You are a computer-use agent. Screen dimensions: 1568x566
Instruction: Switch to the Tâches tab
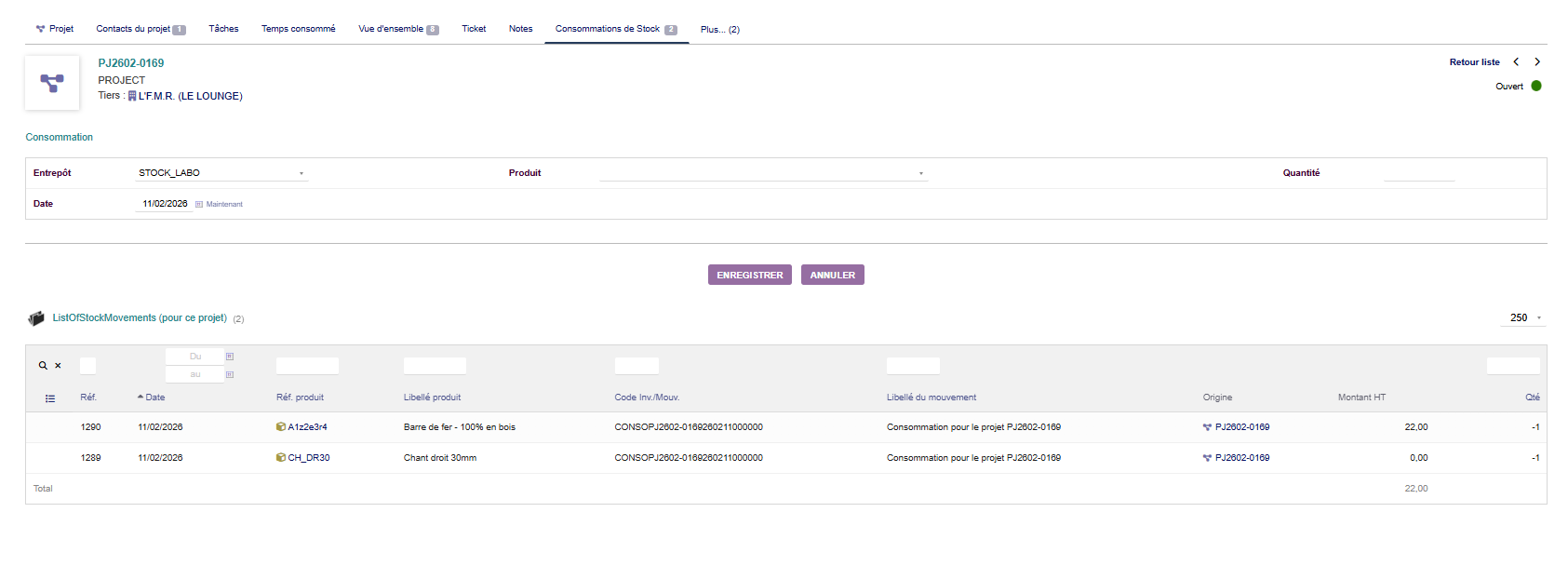click(x=223, y=29)
